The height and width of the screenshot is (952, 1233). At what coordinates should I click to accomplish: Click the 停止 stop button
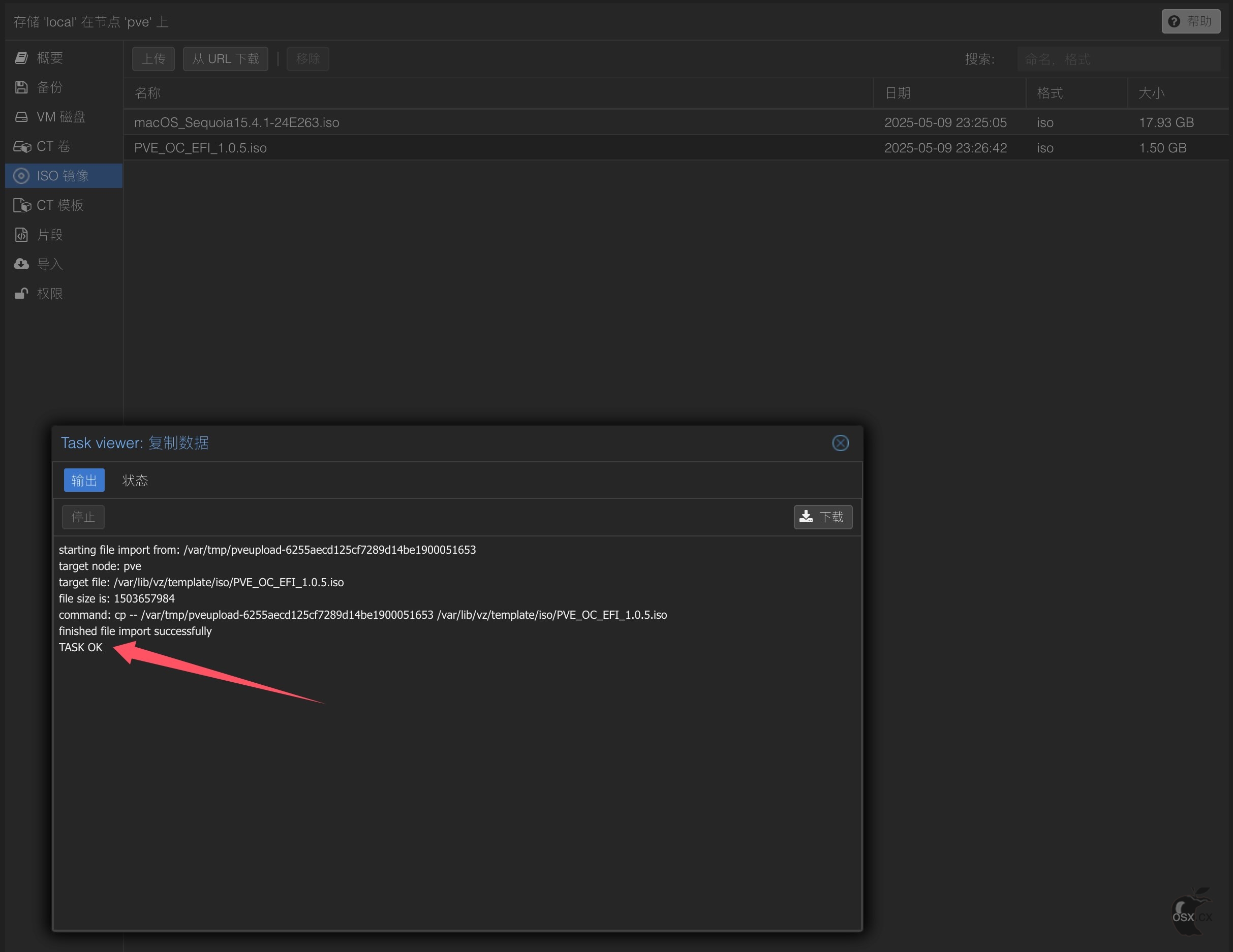[83, 517]
